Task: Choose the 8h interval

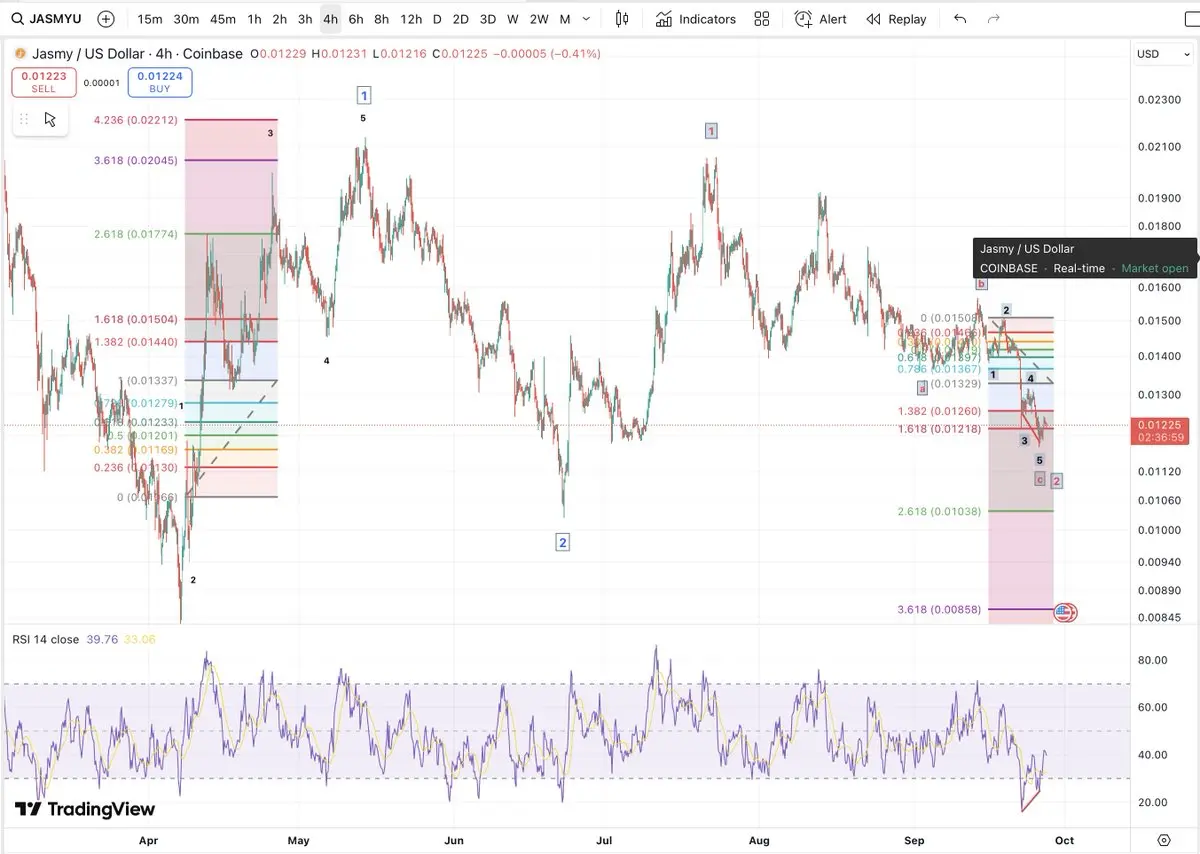Action: click(x=382, y=19)
